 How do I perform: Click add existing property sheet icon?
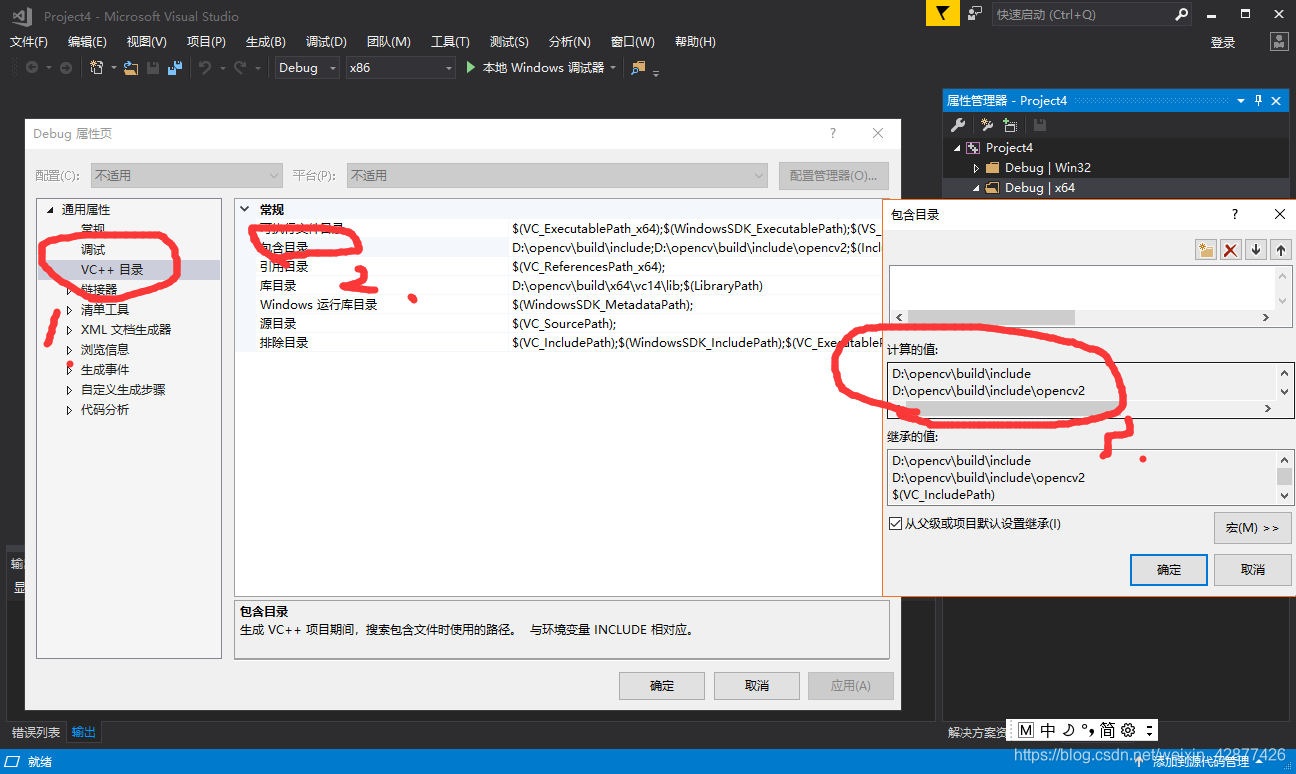click(1010, 125)
